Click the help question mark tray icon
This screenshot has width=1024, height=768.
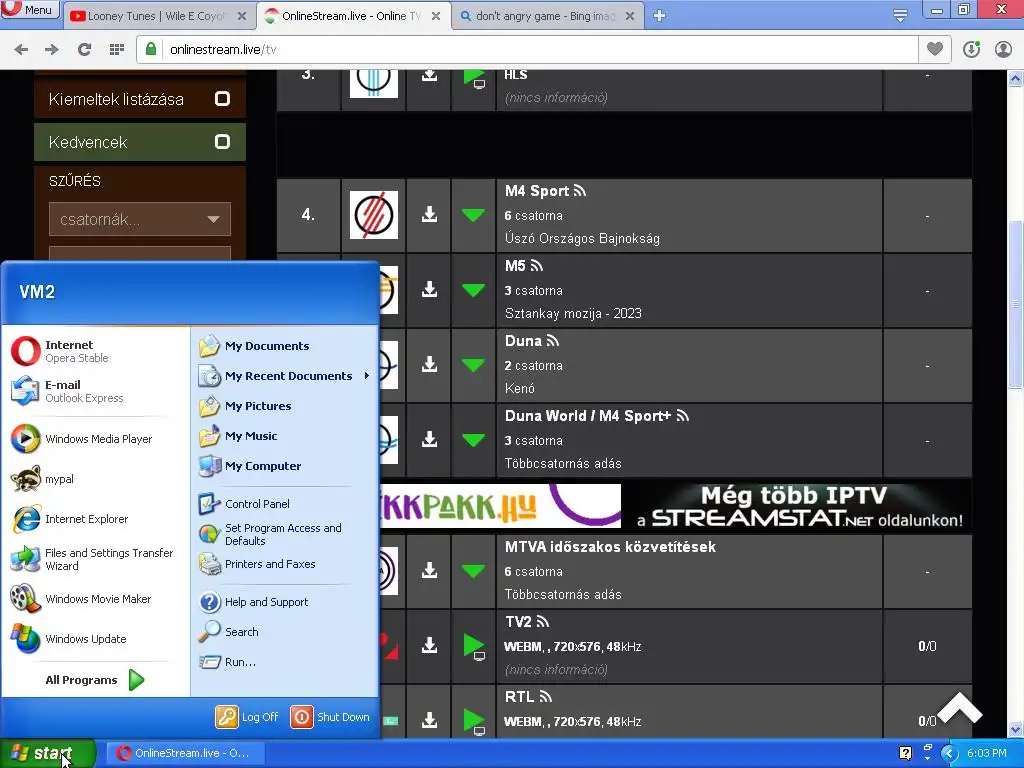click(x=905, y=753)
